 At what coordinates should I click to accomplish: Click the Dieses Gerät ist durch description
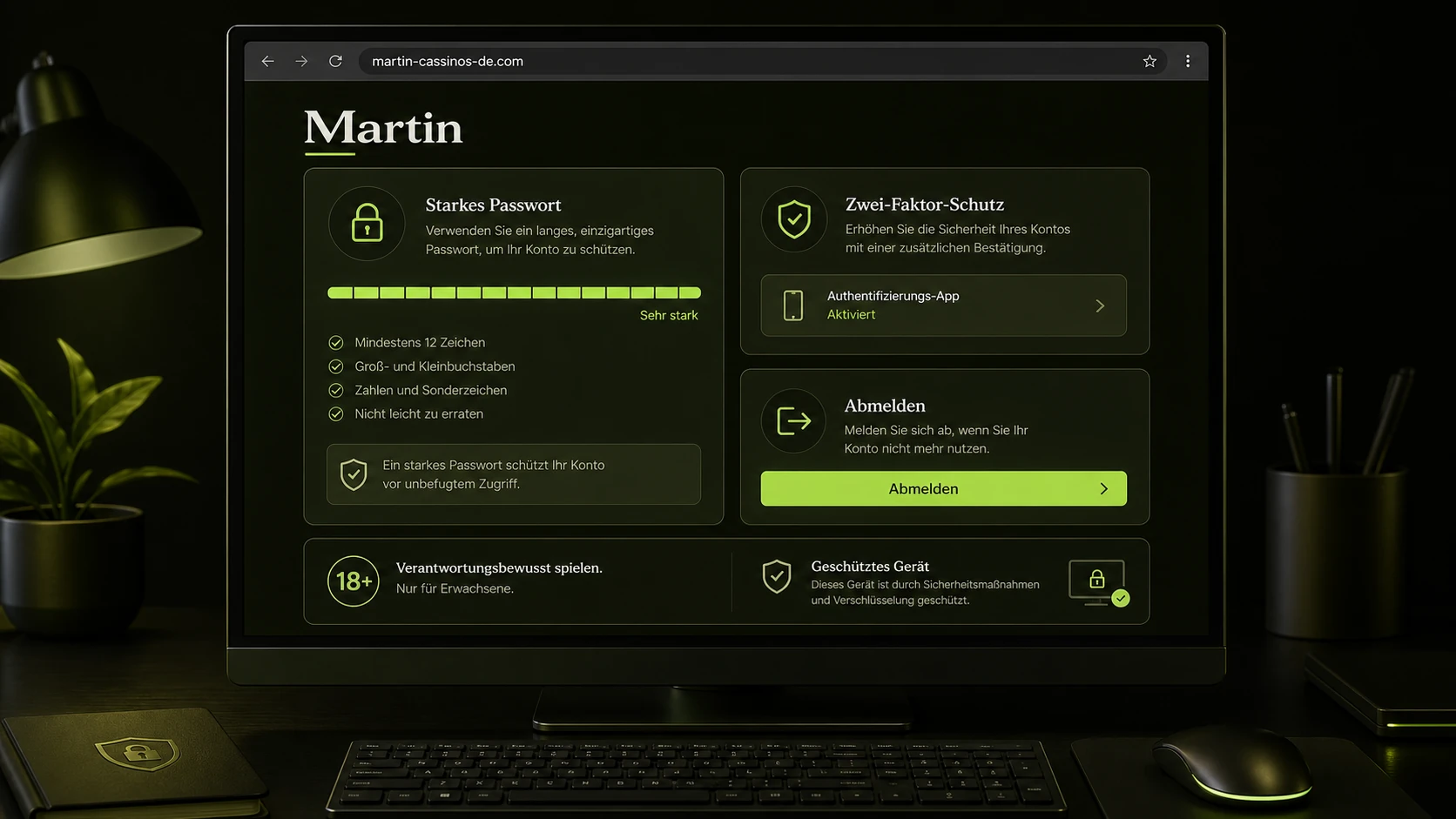click(925, 592)
